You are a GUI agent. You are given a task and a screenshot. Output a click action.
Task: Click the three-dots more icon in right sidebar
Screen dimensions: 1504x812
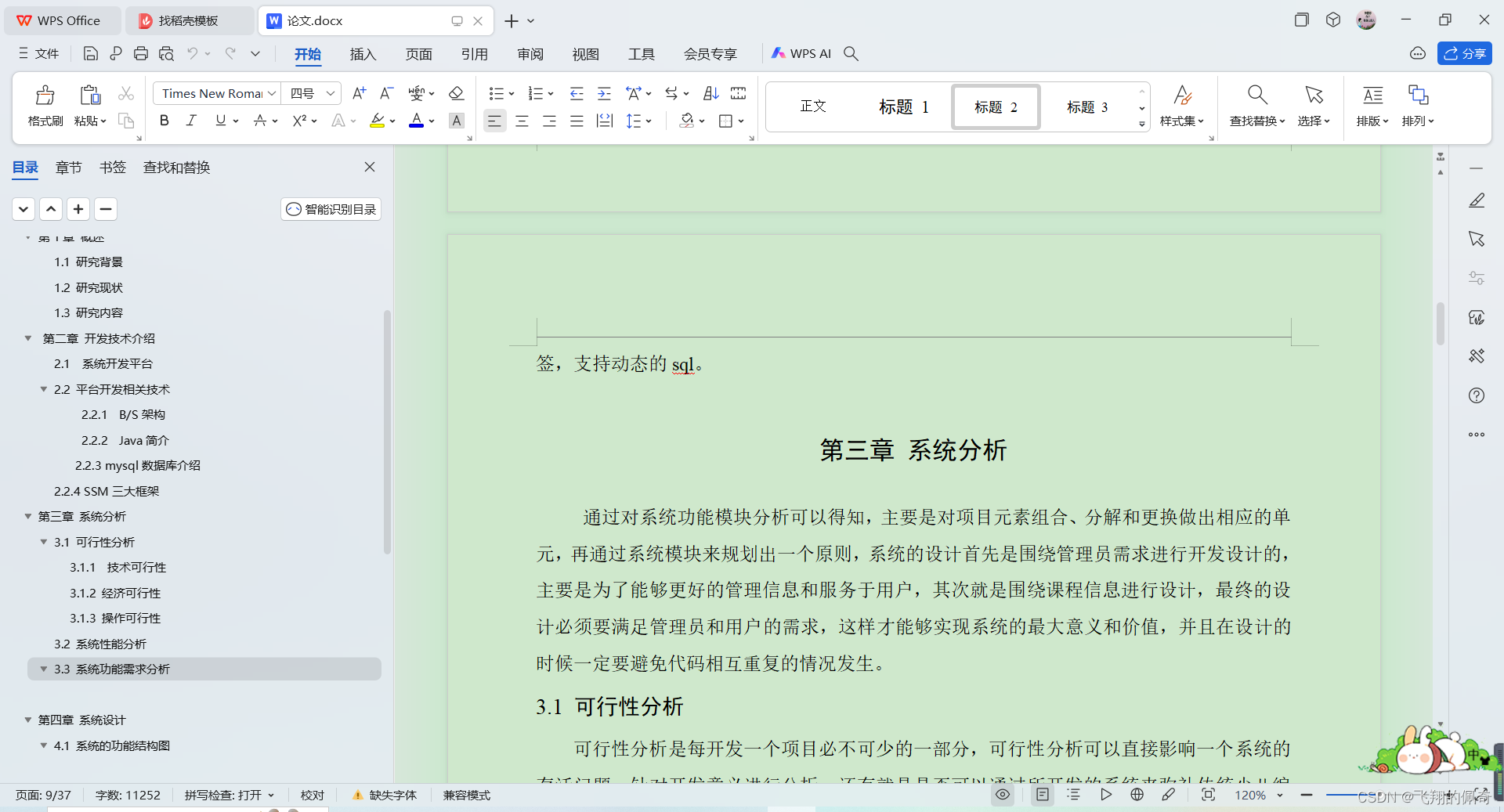1477,435
